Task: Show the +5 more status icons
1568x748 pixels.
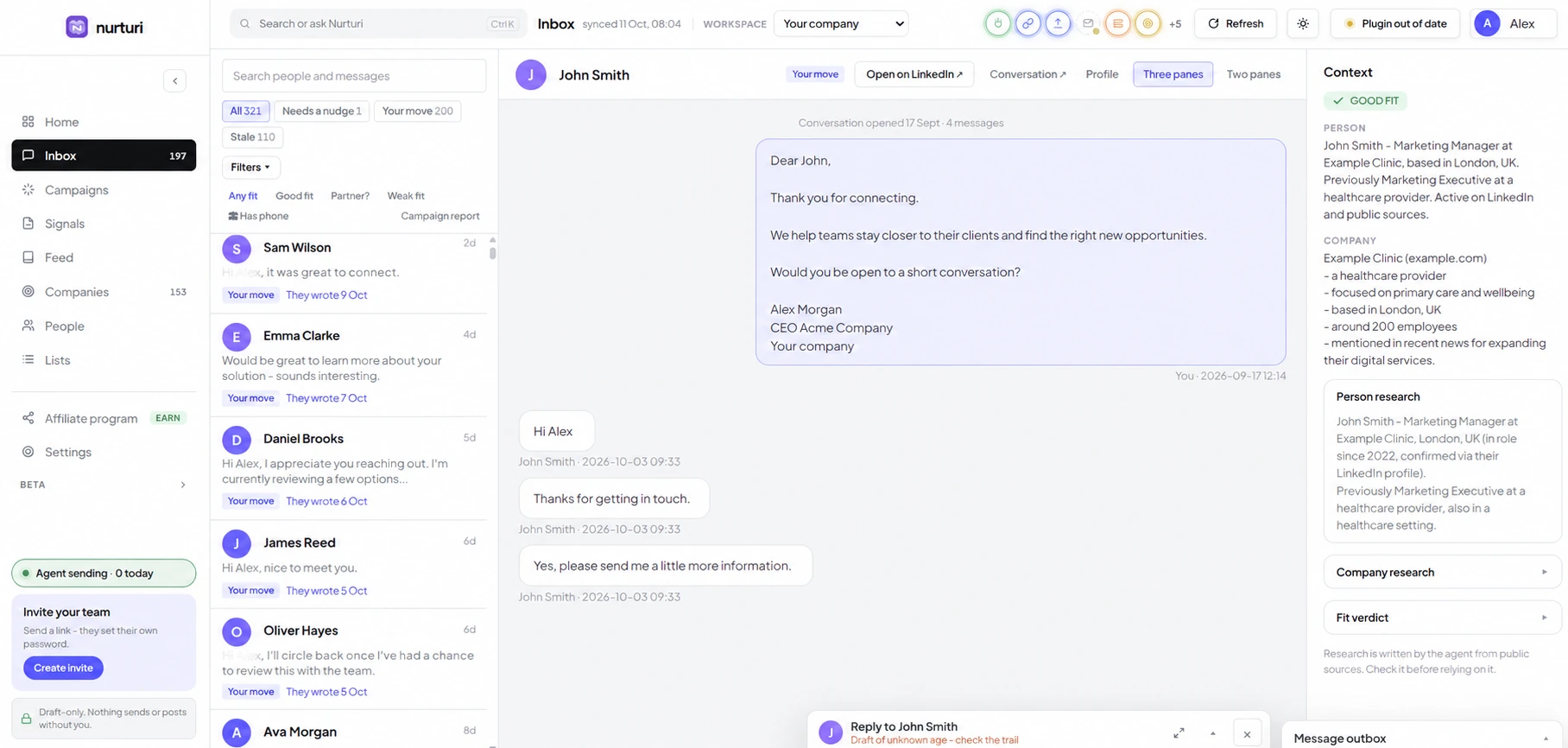Action: click(1175, 24)
